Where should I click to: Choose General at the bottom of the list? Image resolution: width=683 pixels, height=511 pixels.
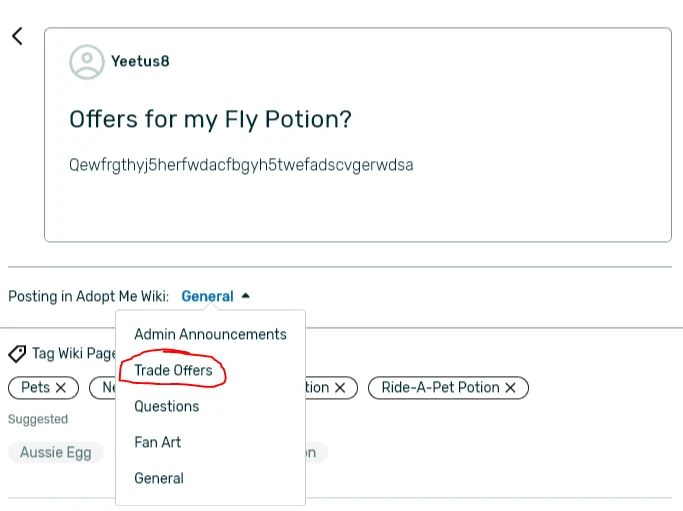click(159, 478)
